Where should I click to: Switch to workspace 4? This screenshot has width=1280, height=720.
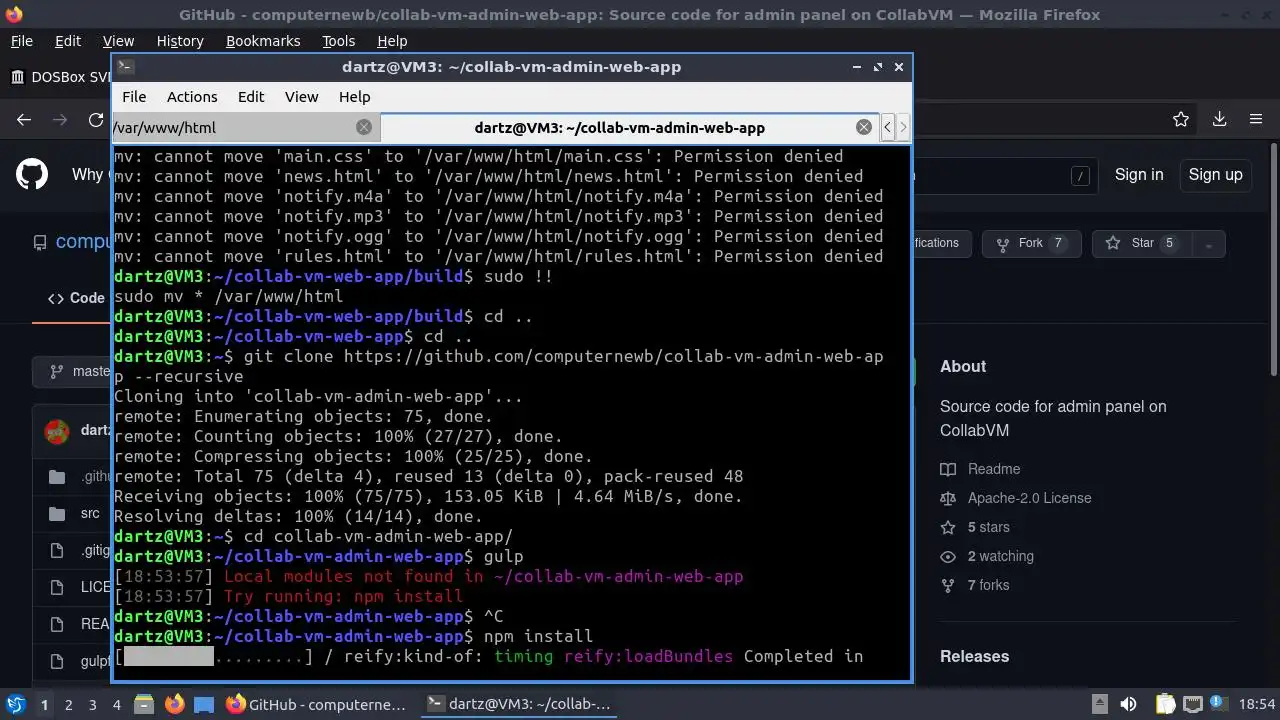116,705
